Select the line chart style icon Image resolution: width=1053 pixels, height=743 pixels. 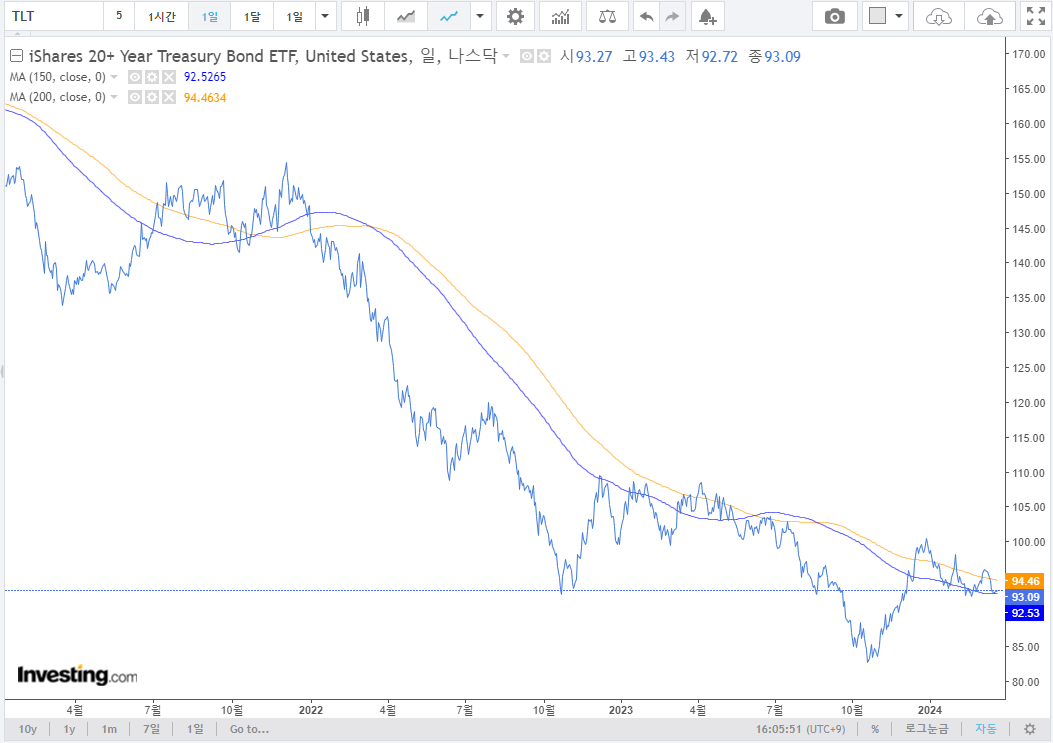[x=449, y=16]
